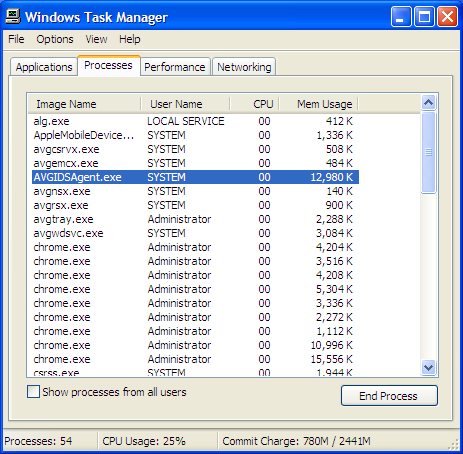Select the chrome.exe row using 3,336 K
This screenshot has width=463, height=454.
coord(195,303)
